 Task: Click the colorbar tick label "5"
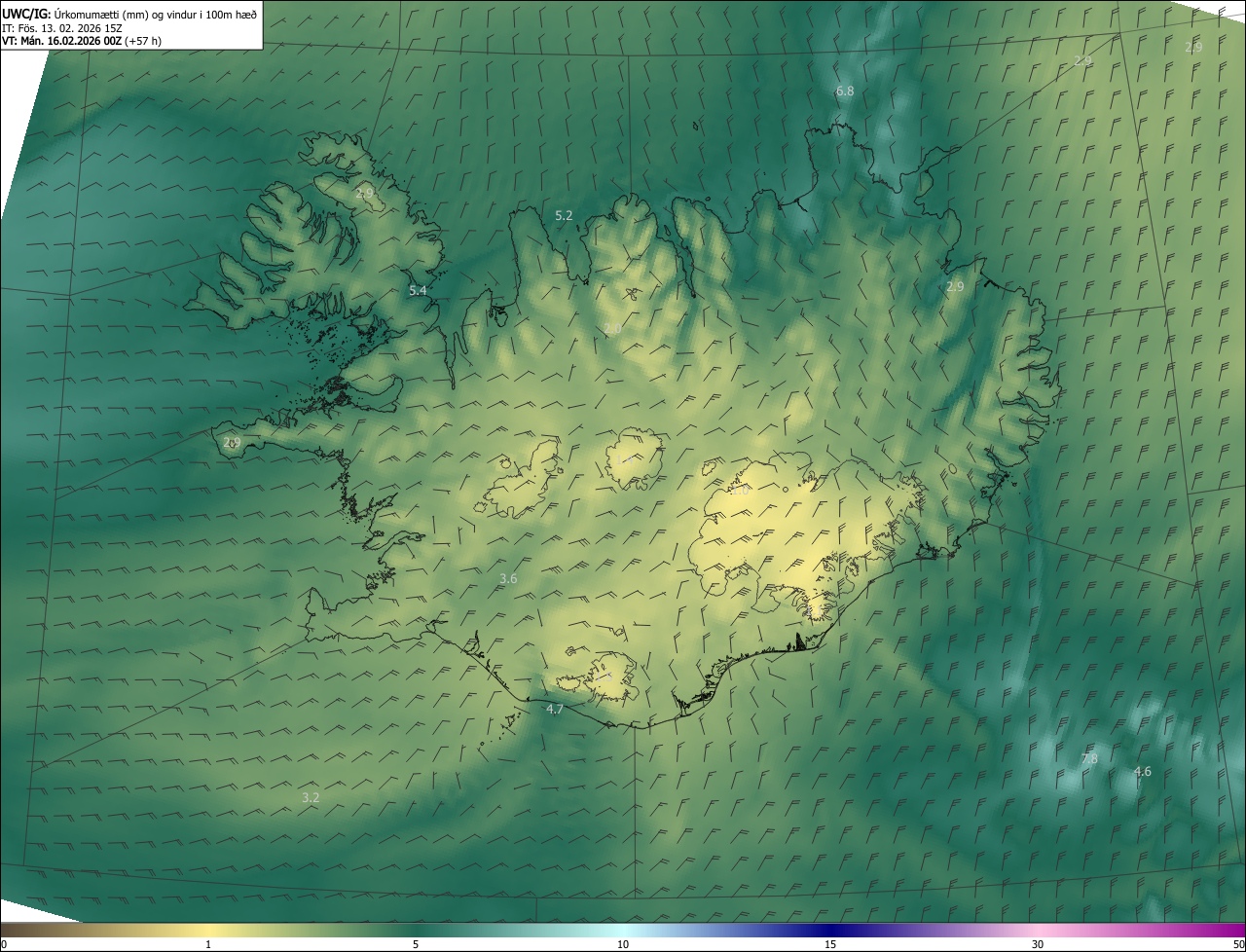pyautogui.click(x=416, y=944)
